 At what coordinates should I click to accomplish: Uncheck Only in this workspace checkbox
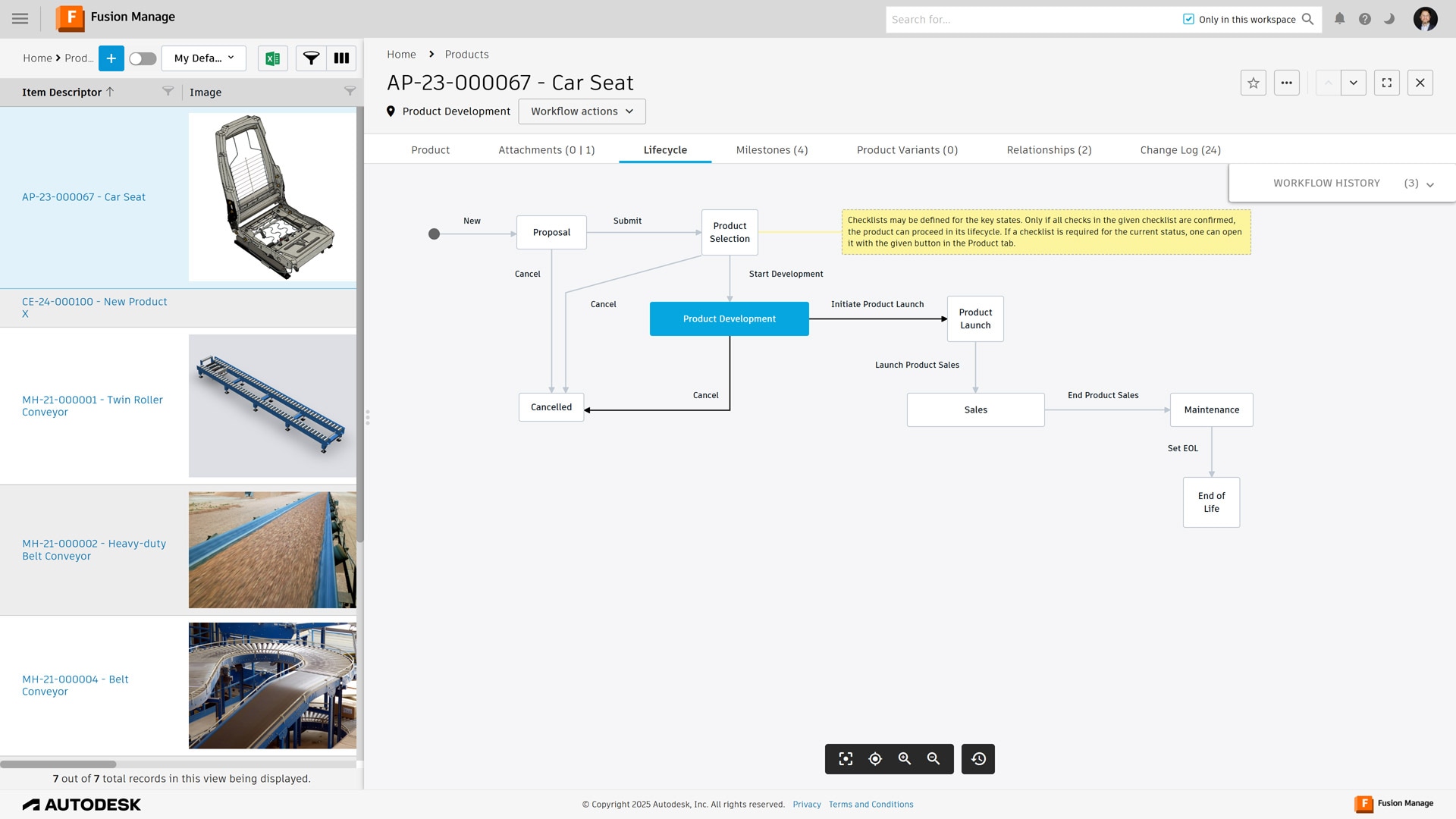[x=1188, y=20]
